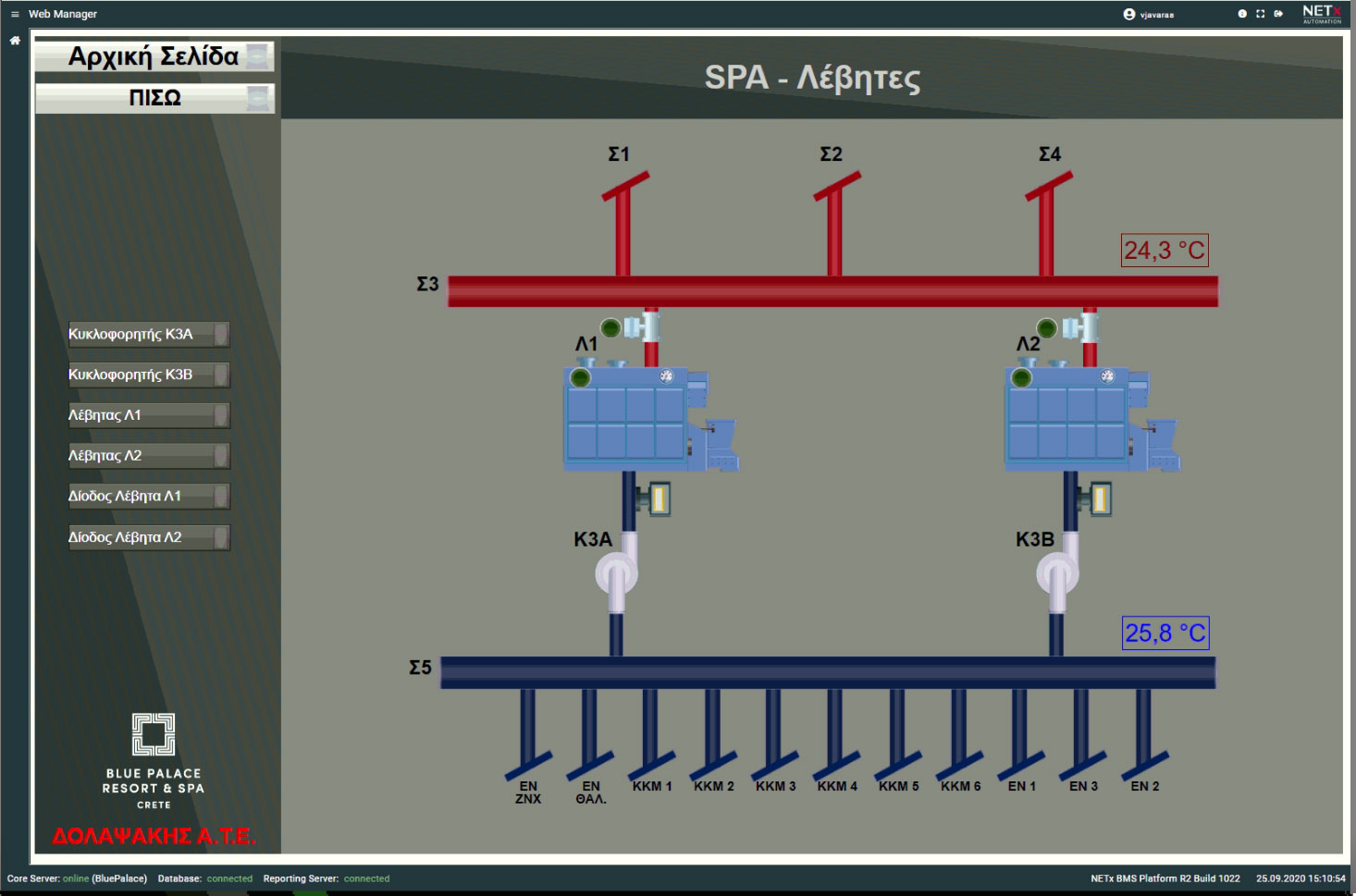1356x896 pixels.
Task: Click the Σ3 label at red header
Action: (427, 284)
